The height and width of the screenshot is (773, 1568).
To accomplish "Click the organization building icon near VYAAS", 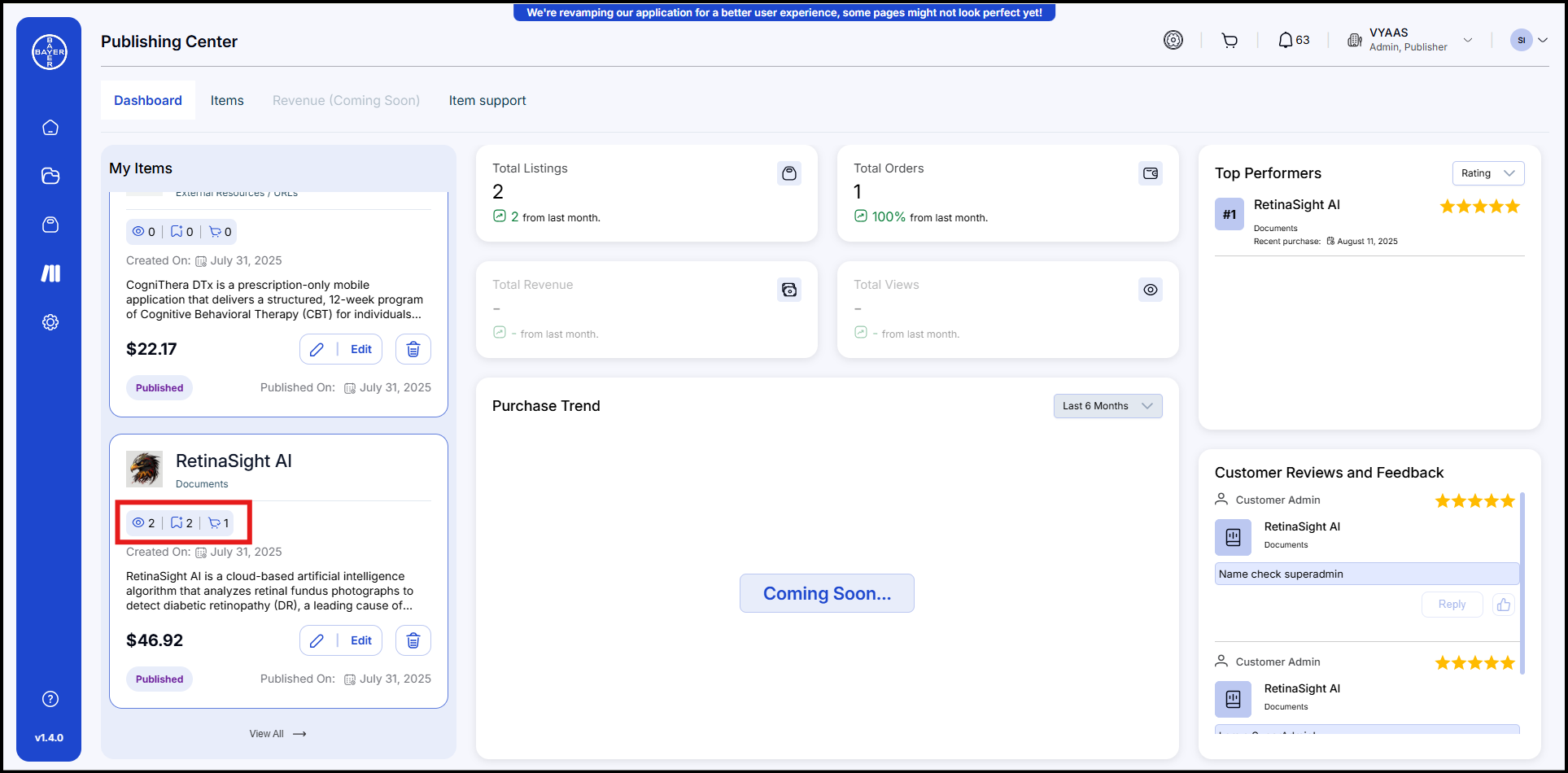I will click(1355, 40).
